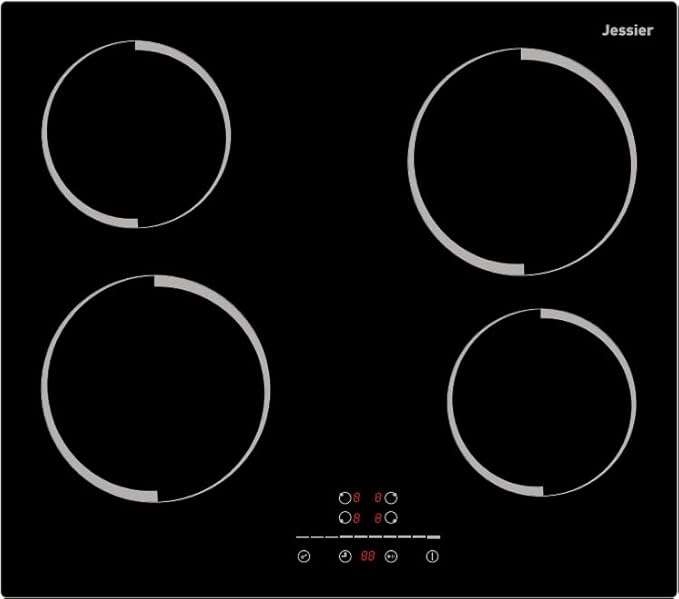The height and width of the screenshot is (599, 679).
Task: Tap the power on/off touch key
Action: (x=432, y=556)
